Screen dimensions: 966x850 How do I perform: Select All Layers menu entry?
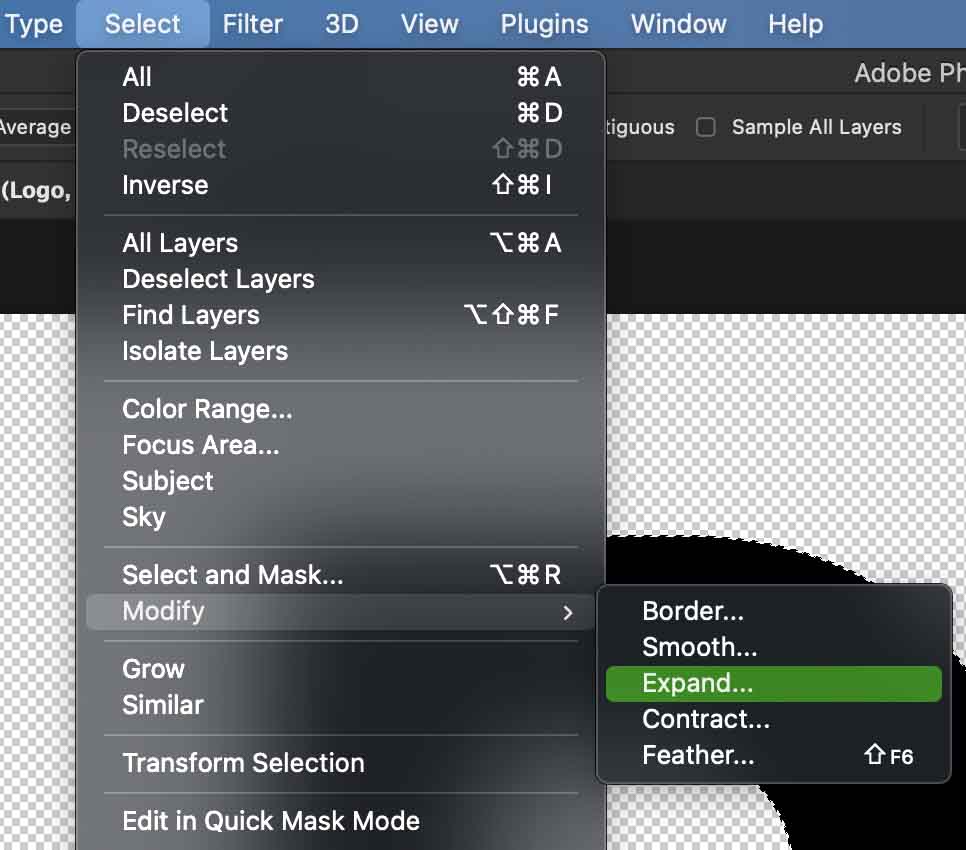click(341, 243)
